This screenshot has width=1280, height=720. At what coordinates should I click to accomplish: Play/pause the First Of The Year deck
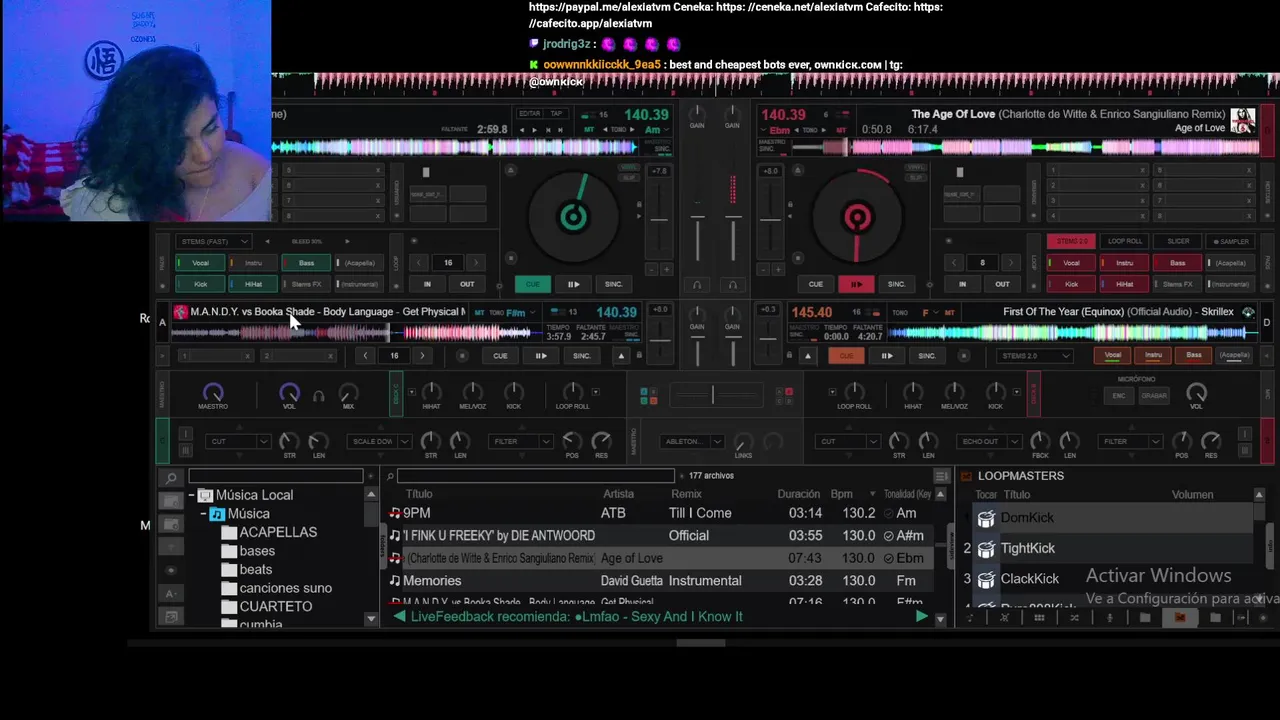point(886,356)
